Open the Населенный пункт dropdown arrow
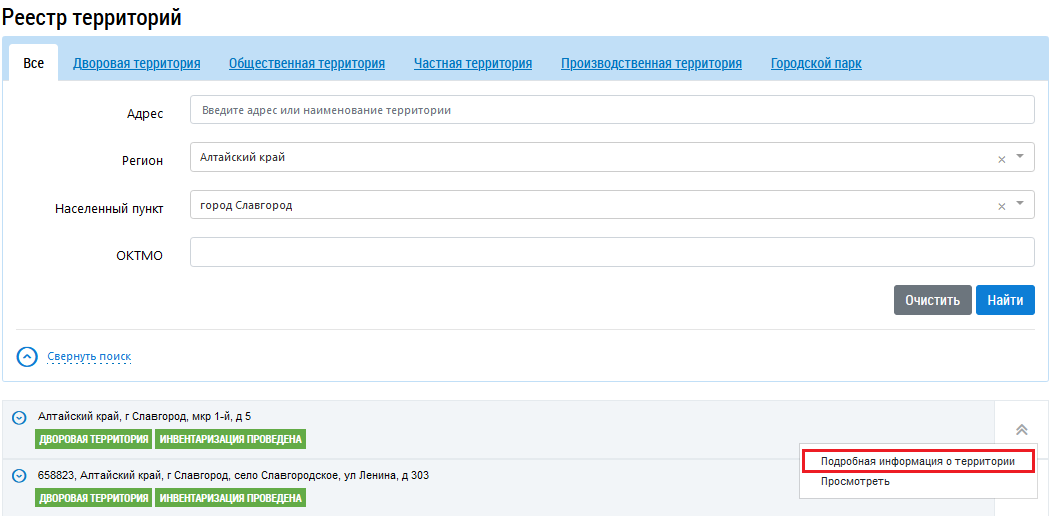The image size is (1053, 516). click(x=1020, y=205)
